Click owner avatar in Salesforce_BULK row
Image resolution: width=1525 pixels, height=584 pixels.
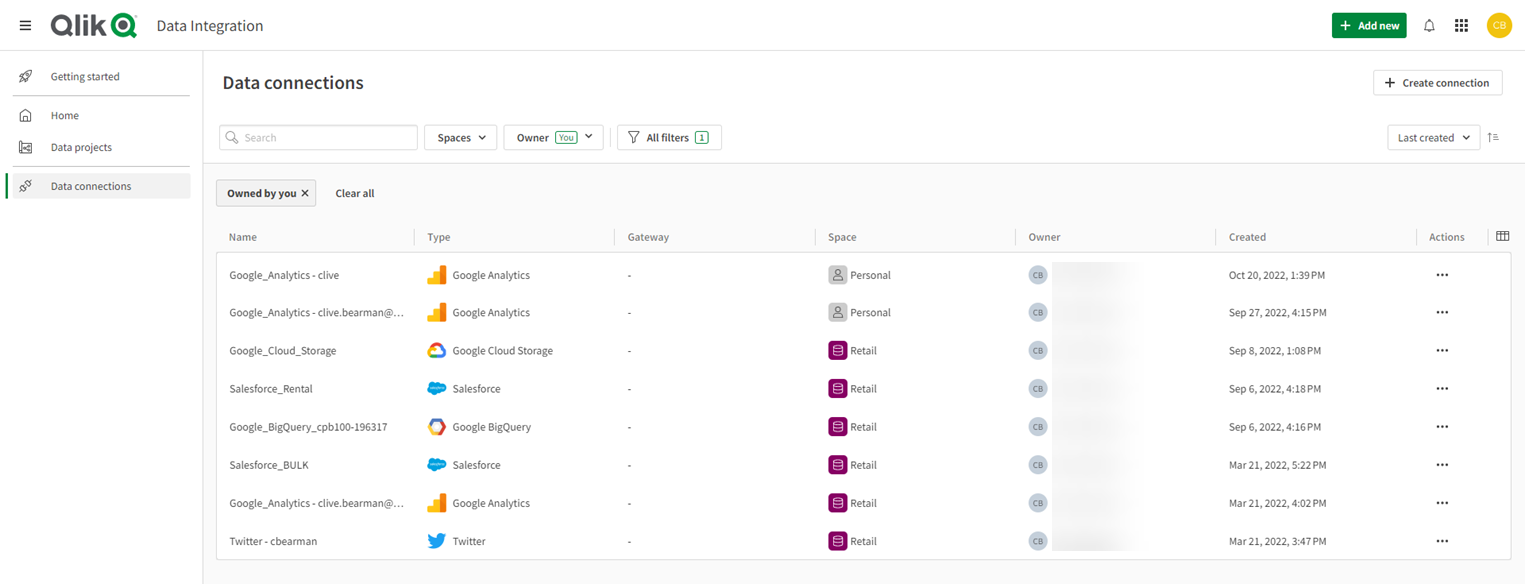point(1038,465)
